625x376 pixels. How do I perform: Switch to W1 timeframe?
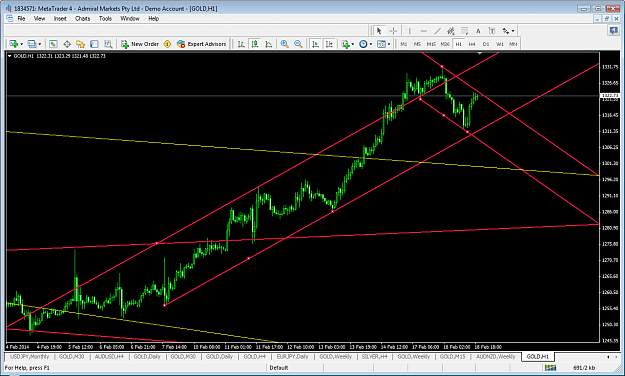(500, 44)
